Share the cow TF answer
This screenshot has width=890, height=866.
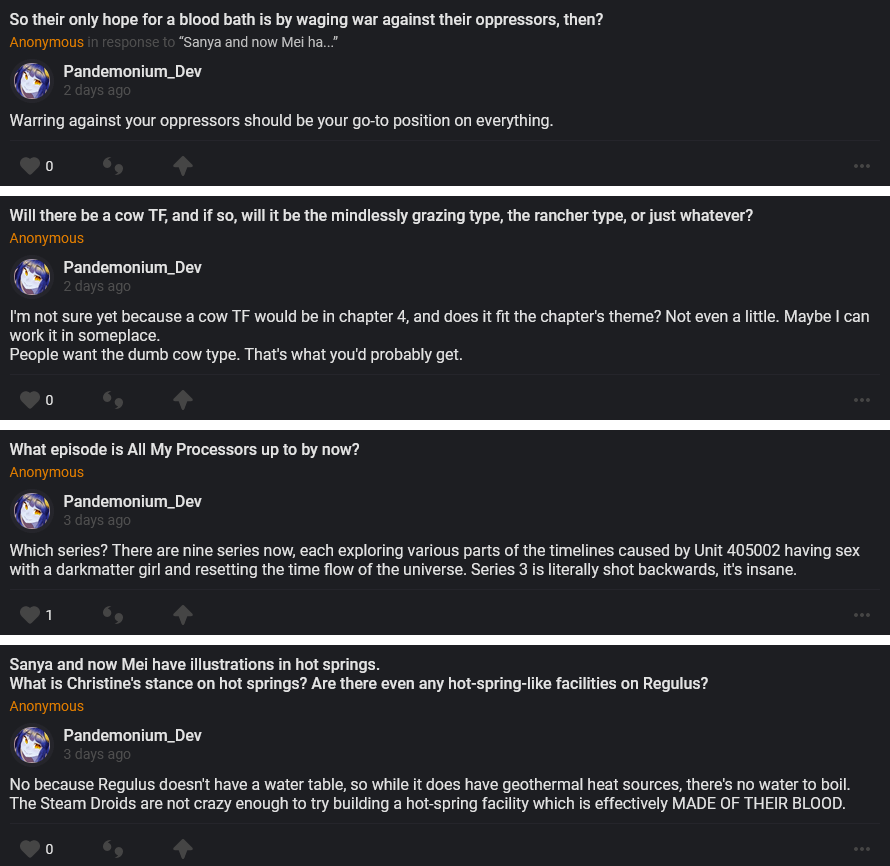pyautogui.click(x=182, y=400)
